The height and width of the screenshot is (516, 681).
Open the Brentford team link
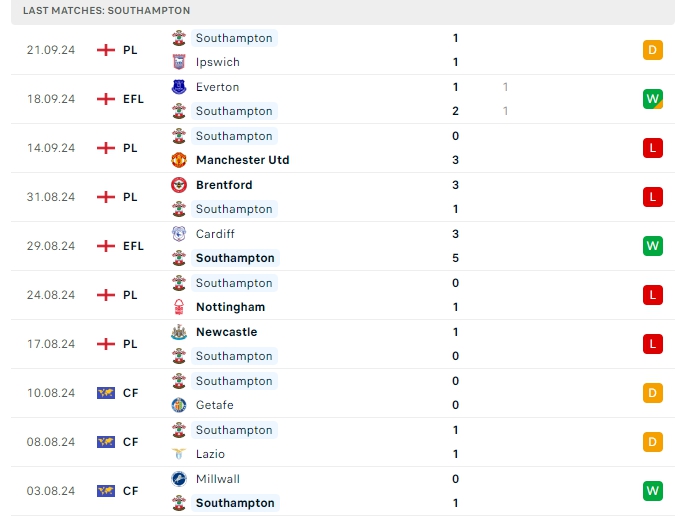pos(224,185)
